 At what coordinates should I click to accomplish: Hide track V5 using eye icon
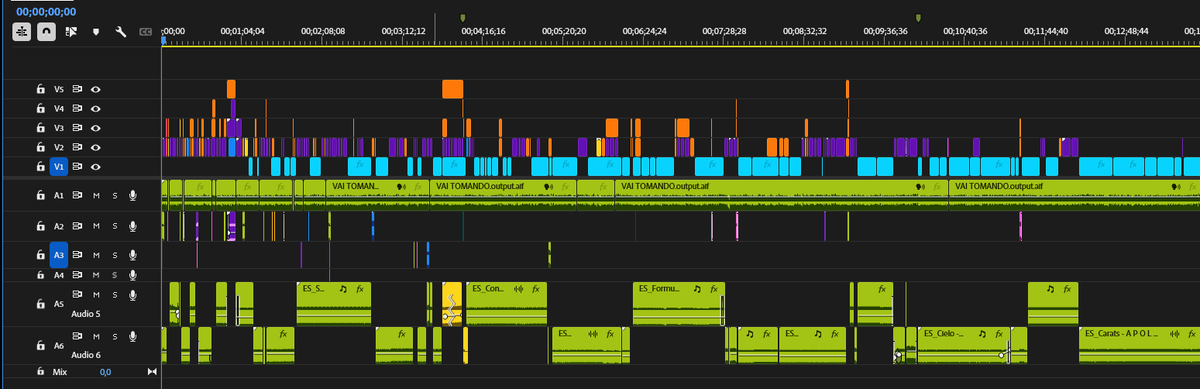click(x=96, y=89)
